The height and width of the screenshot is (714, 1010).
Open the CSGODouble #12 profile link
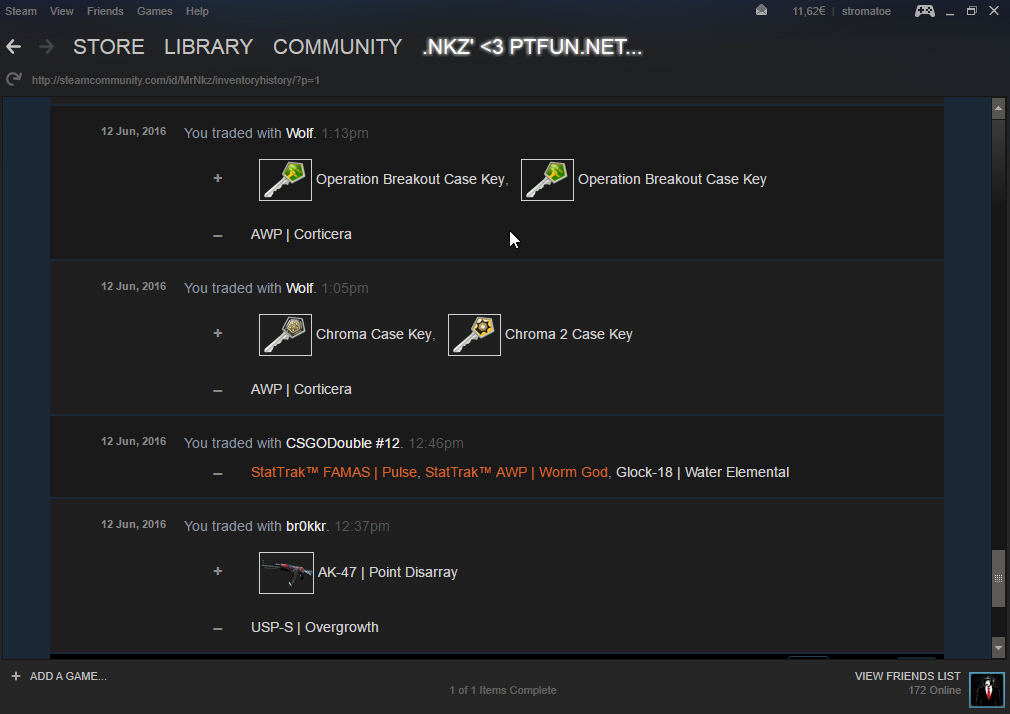pos(342,443)
